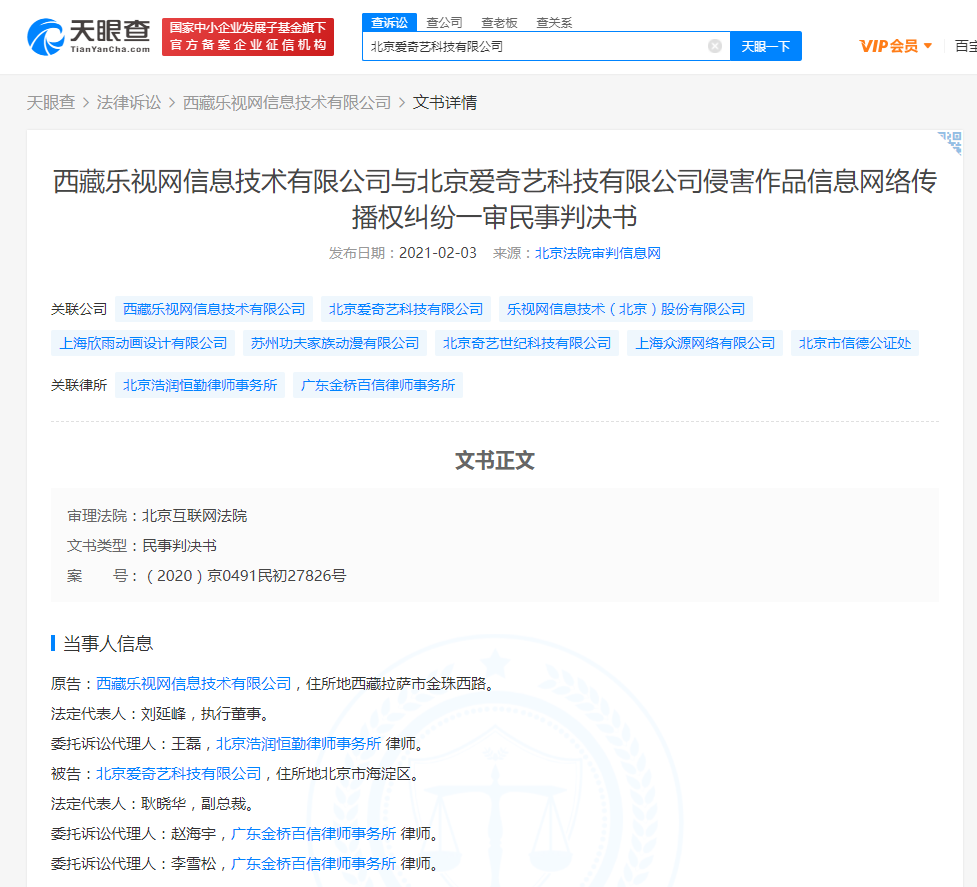977x887 pixels.
Task: Open tag 北京市信德公证处
Action: [x=855, y=343]
